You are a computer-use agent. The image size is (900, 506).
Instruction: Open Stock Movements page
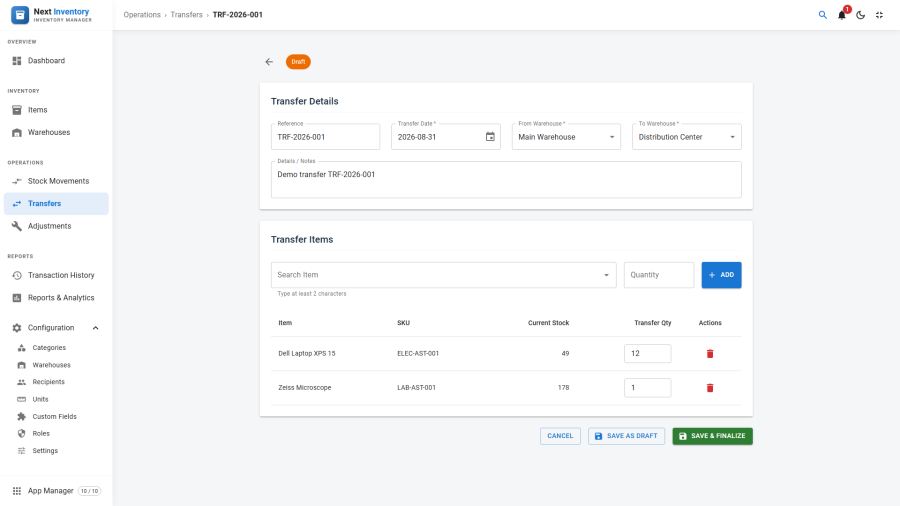click(56, 181)
